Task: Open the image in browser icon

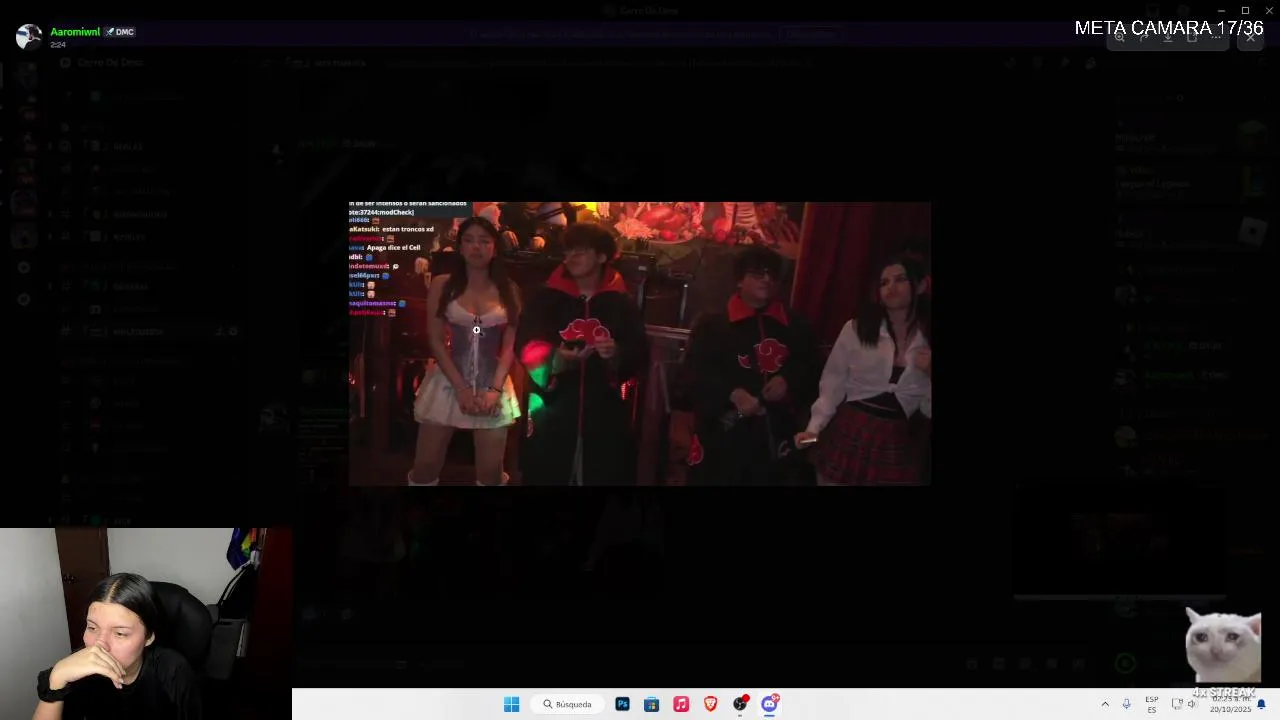Action: click(x=1192, y=37)
